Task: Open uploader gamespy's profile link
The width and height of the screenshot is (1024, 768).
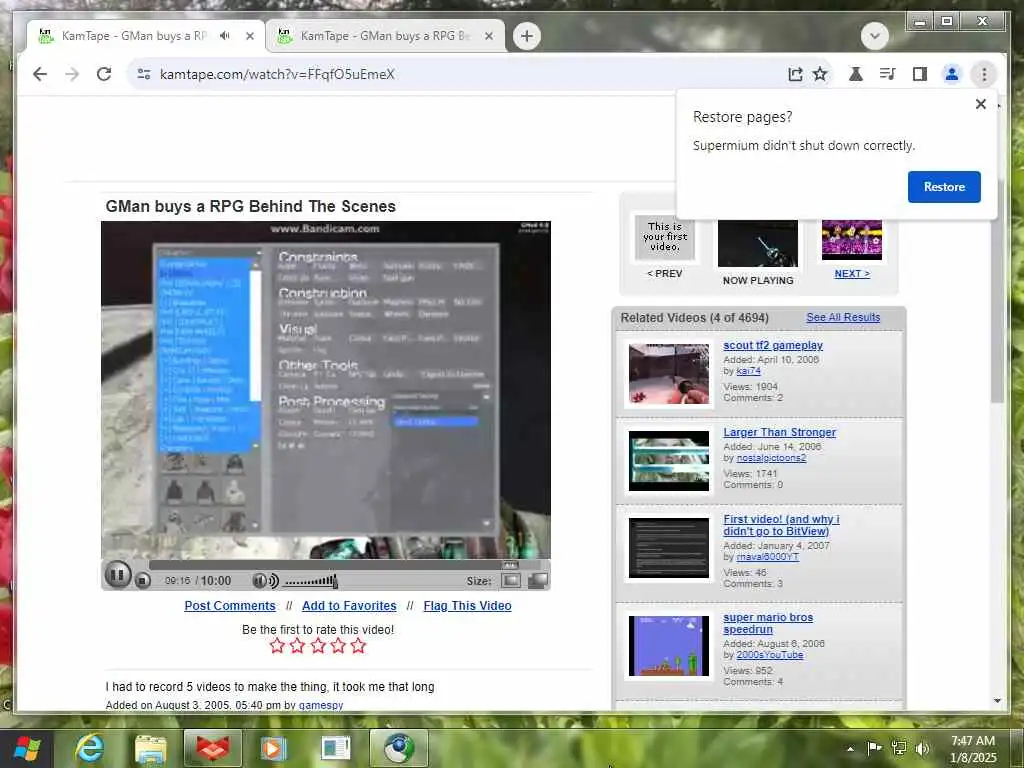Action: pos(321,705)
